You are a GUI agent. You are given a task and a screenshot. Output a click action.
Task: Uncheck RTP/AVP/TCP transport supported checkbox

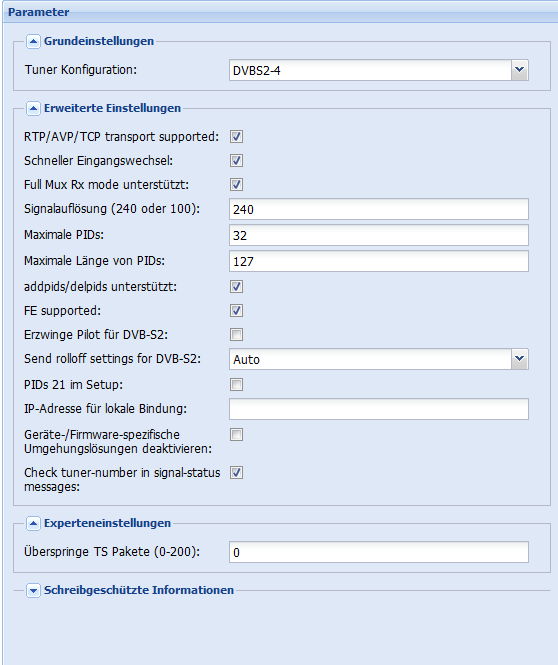point(237,137)
